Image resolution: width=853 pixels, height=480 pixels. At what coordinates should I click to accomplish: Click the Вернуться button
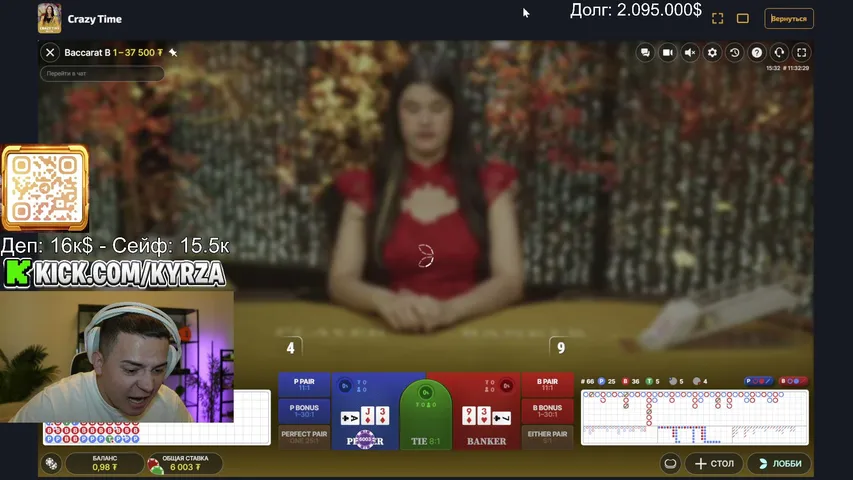pyautogui.click(x=789, y=19)
